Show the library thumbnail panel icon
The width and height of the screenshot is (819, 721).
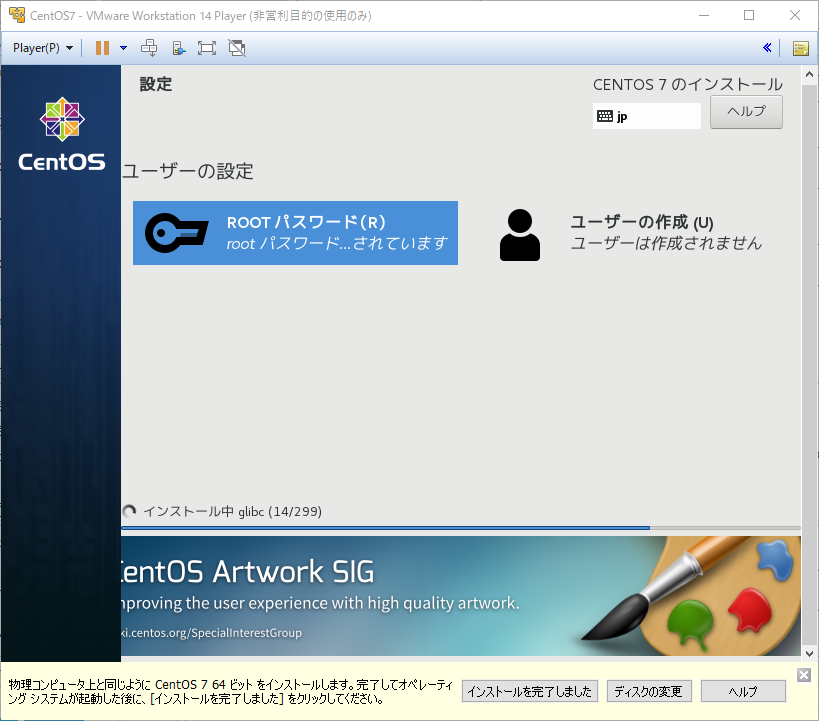coord(800,47)
